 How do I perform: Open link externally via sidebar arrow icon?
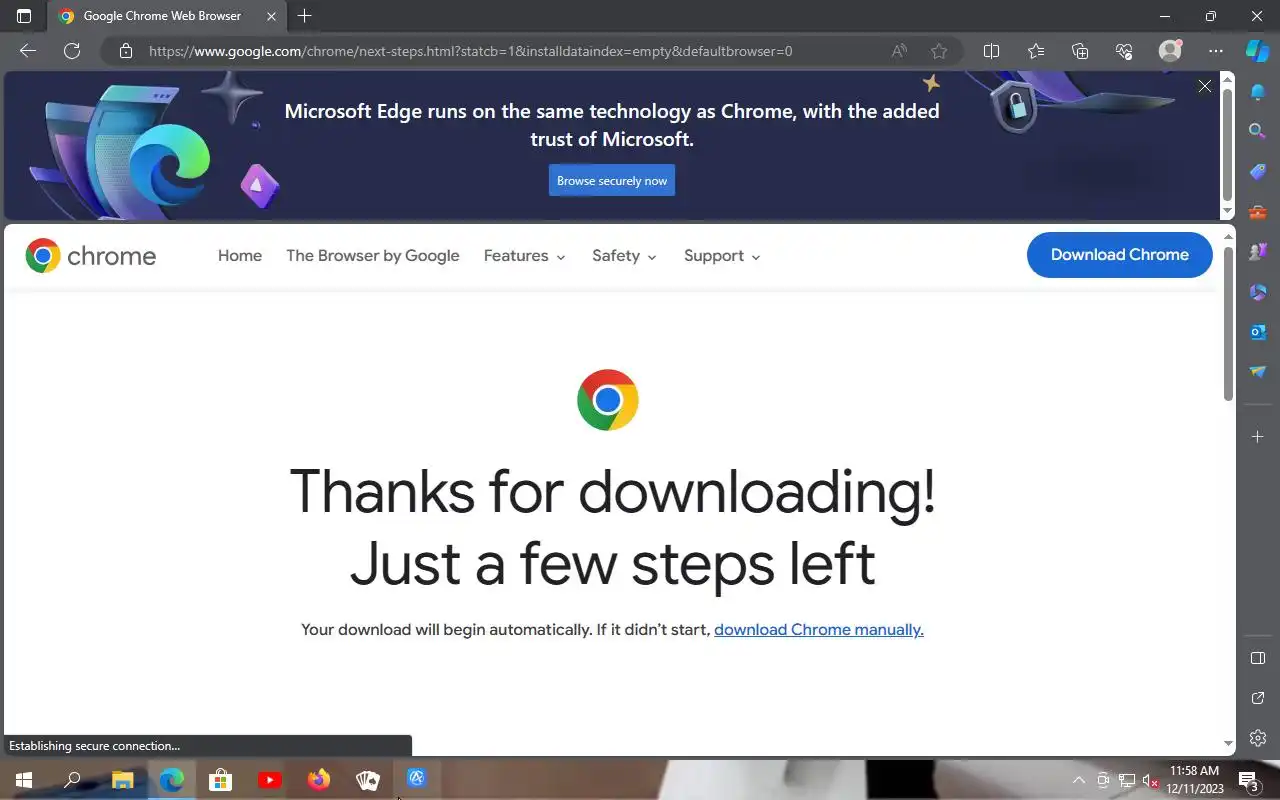pos(1258,698)
